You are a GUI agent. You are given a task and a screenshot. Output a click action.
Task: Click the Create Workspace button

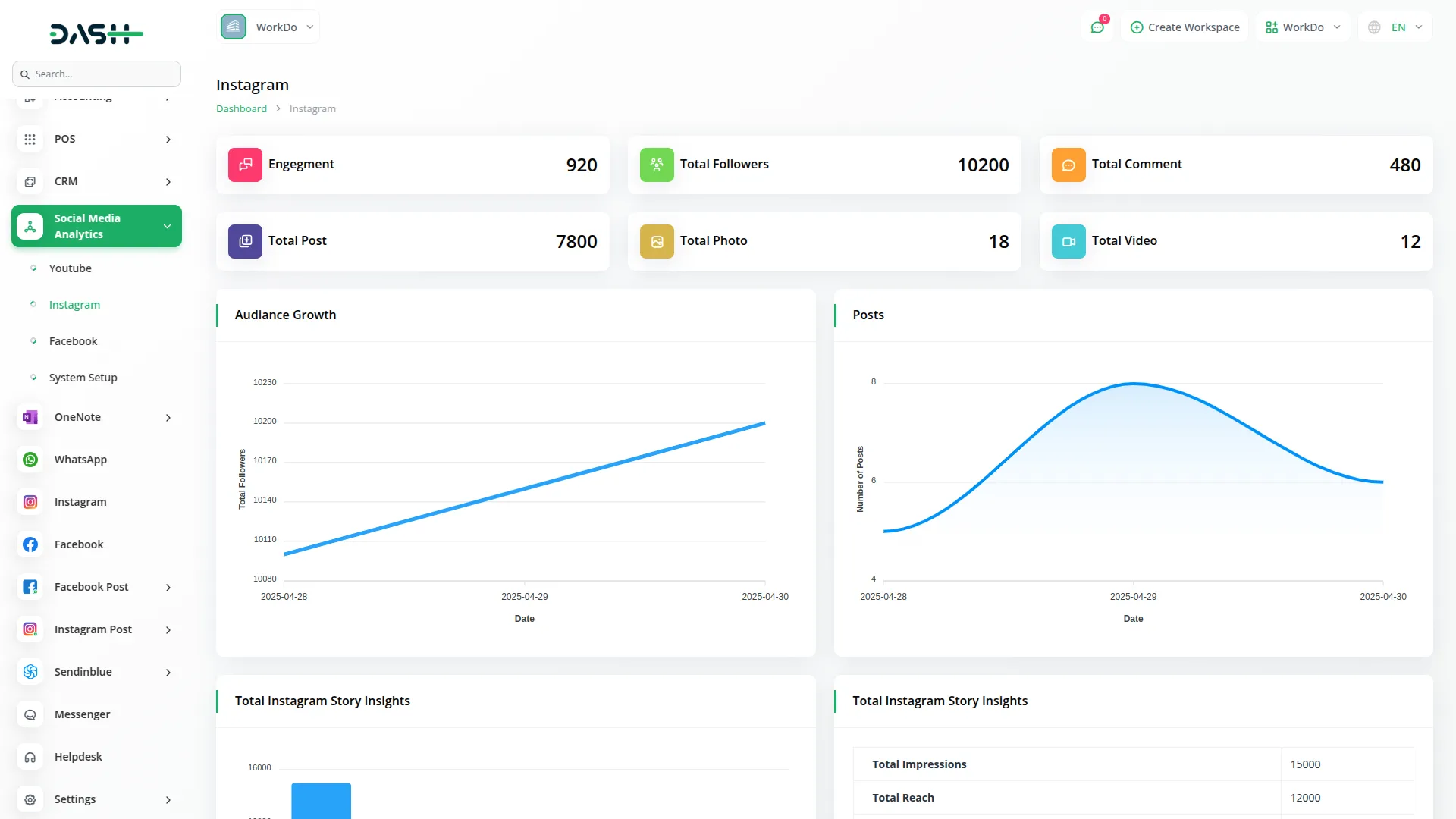pyautogui.click(x=1185, y=27)
